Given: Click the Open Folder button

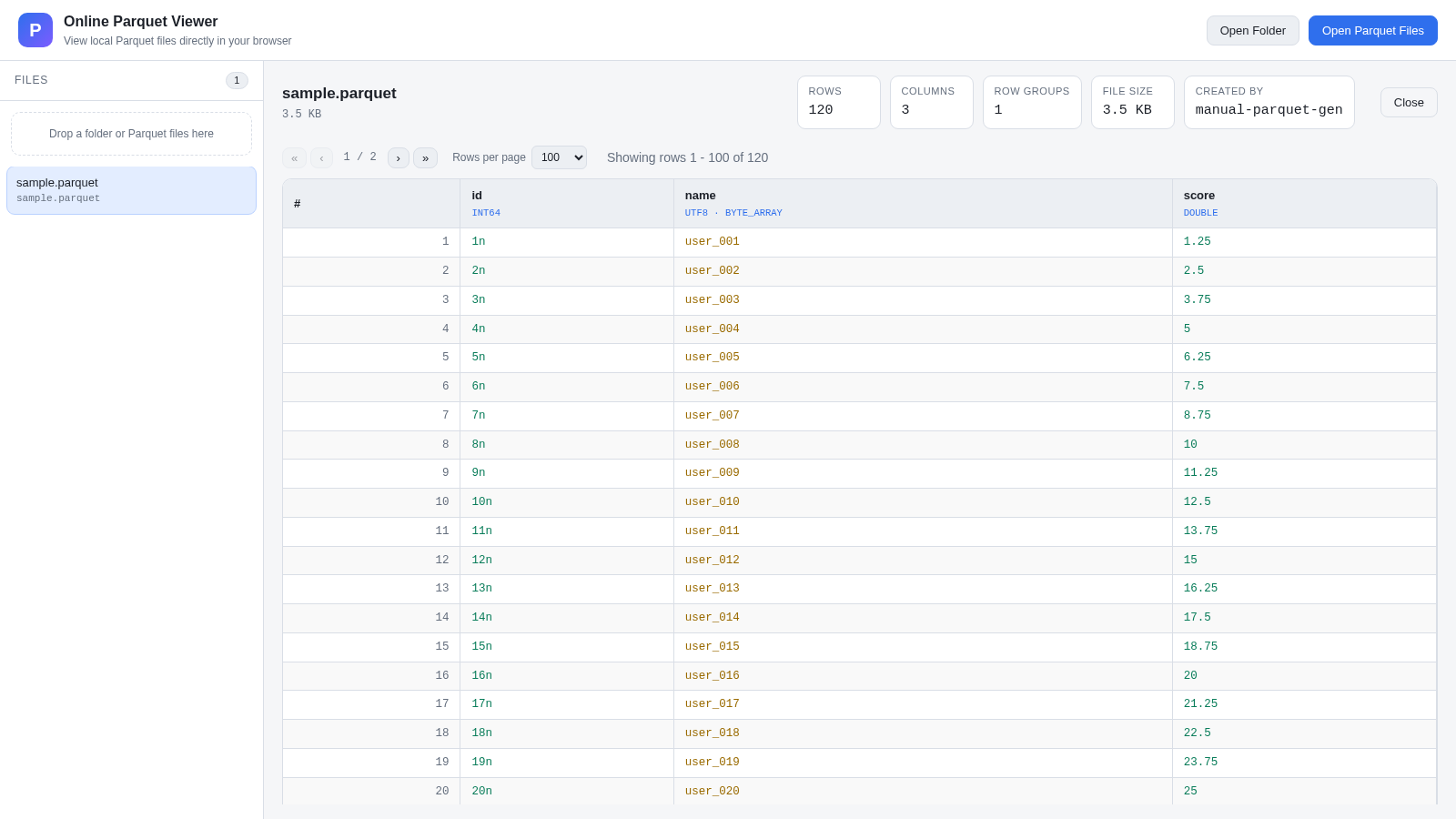Looking at the screenshot, I should point(1253,30).
